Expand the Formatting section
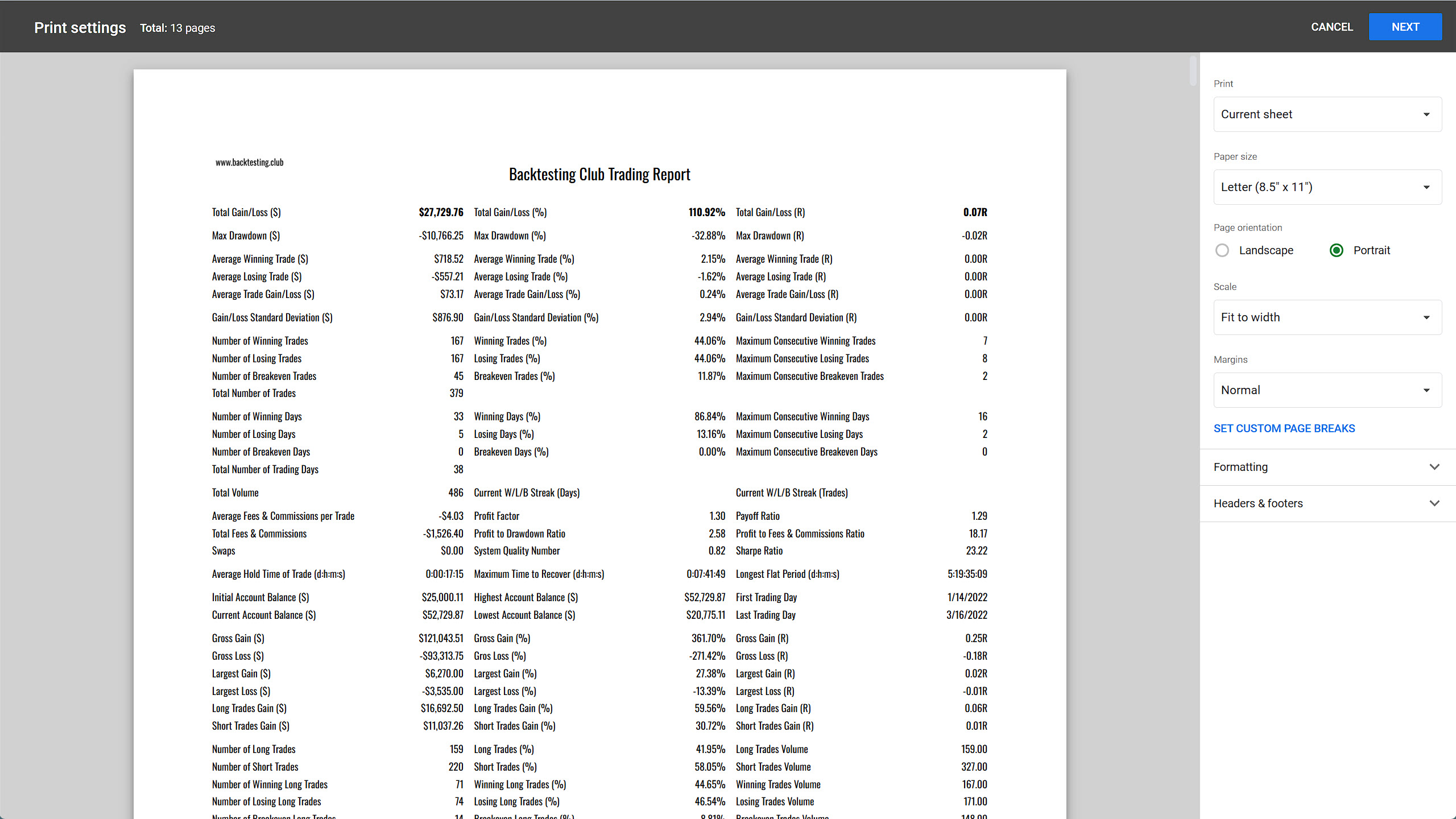Screen dimensions: 1456x819 point(1240,467)
